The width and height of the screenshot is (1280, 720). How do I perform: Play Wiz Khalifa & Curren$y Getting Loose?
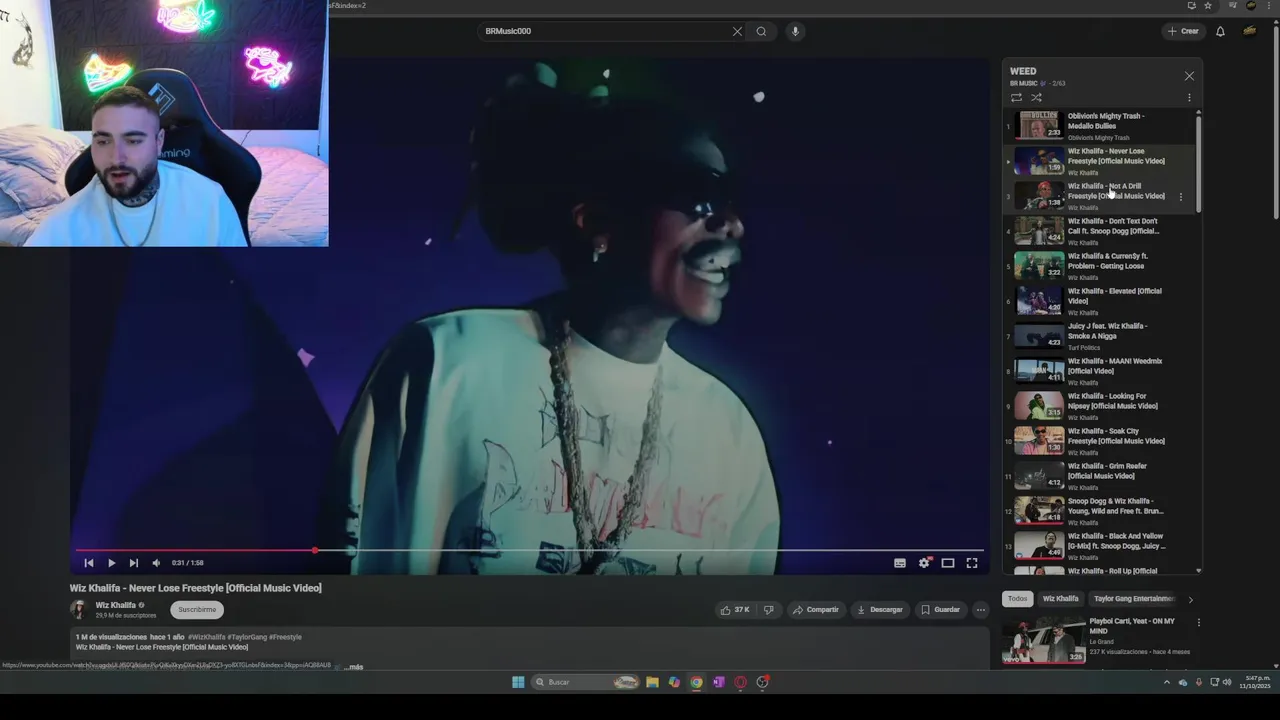coord(1099,266)
